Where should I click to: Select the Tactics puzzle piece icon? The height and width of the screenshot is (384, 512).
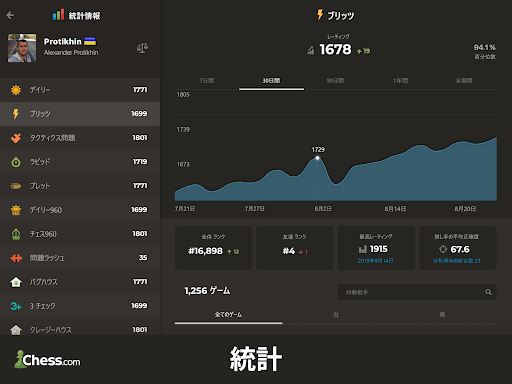16,138
